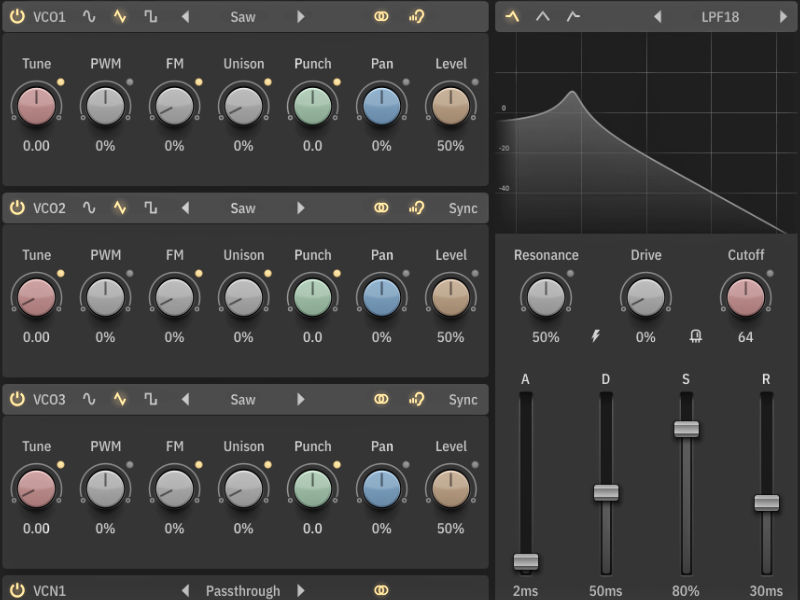The width and height of the screenshot is (800, 600).
Task: Previous filter type arrow before LPF18
Action: [658, 17]
